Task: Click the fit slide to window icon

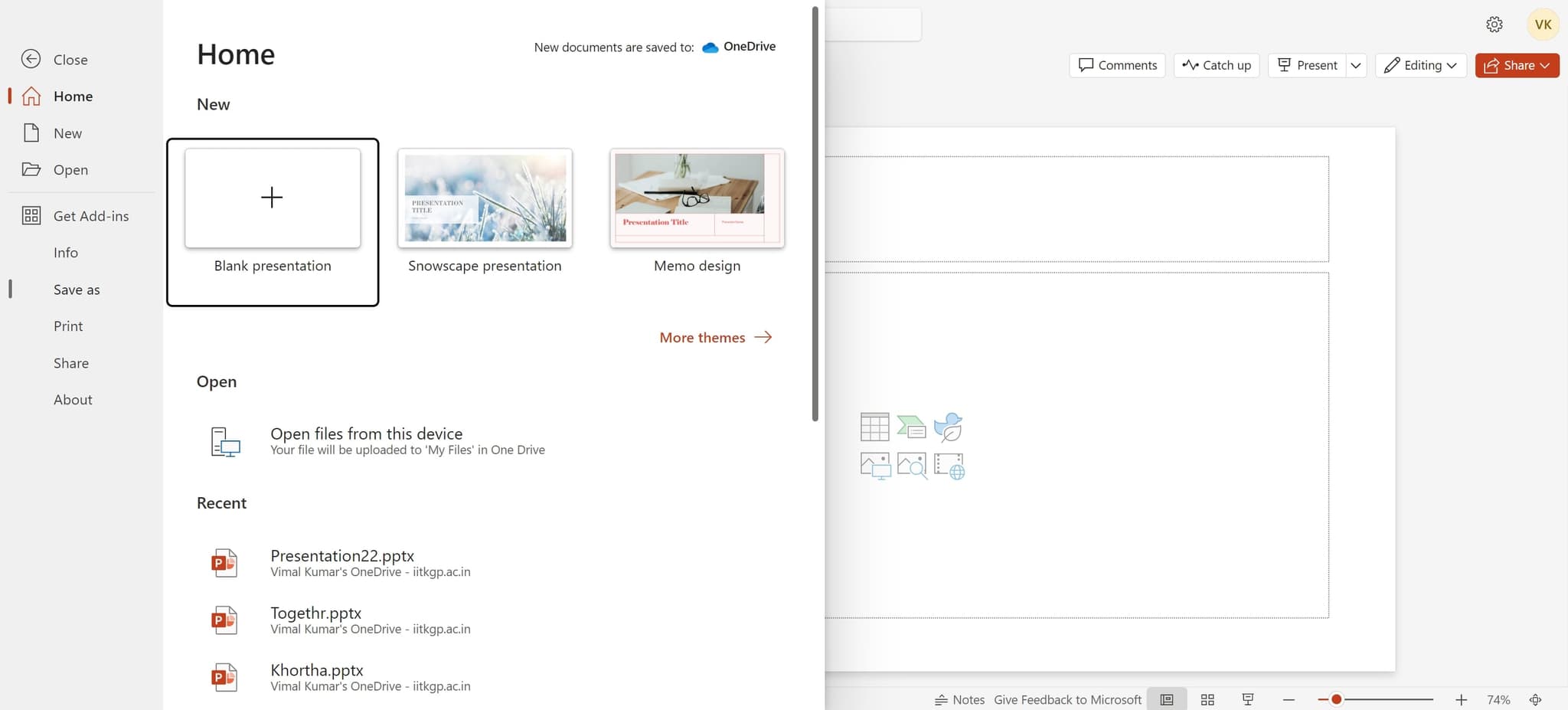Action: [x=1535, y=699]
